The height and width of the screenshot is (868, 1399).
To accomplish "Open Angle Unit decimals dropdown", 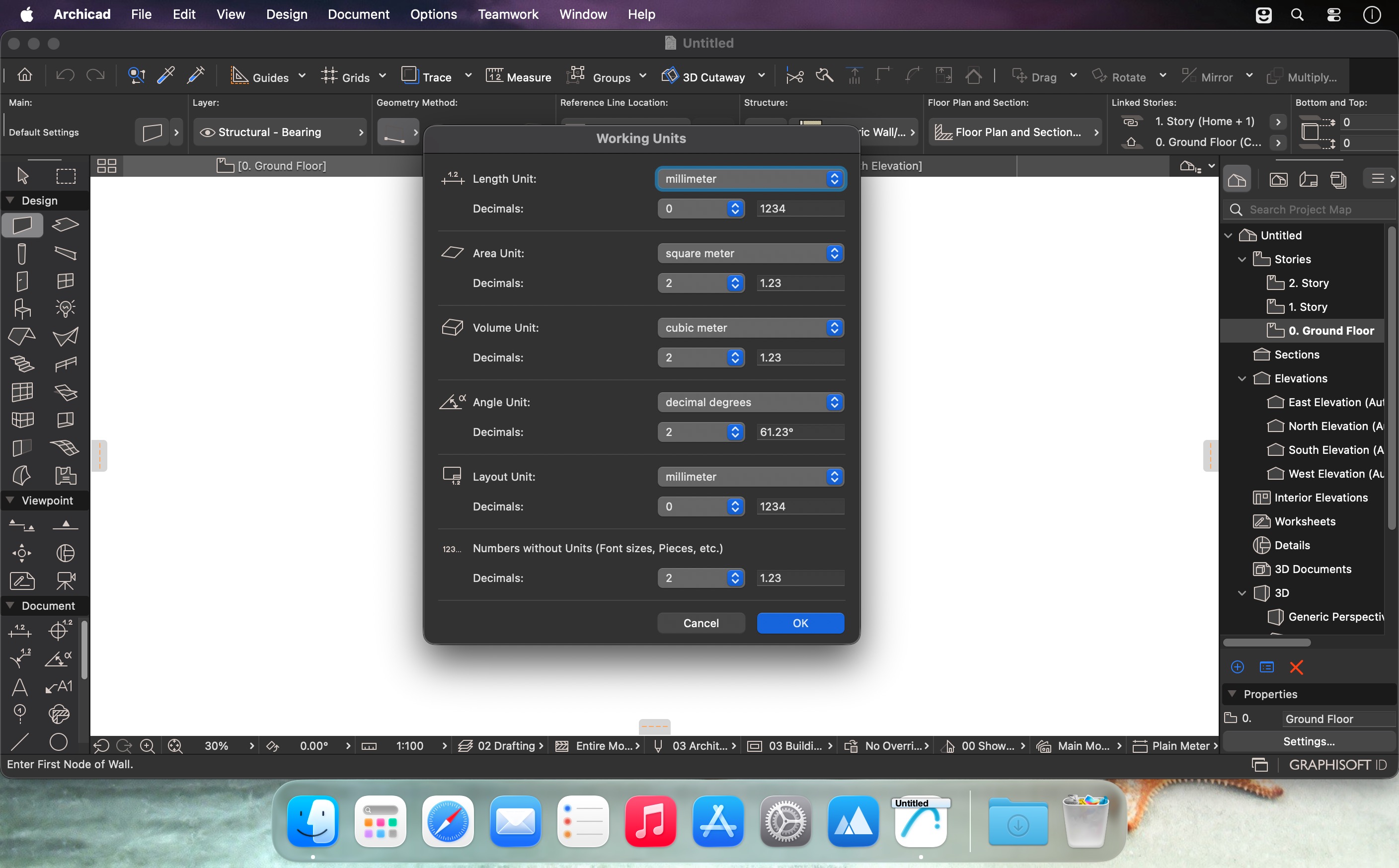I will pyautogui.click(x=701, y=433).
